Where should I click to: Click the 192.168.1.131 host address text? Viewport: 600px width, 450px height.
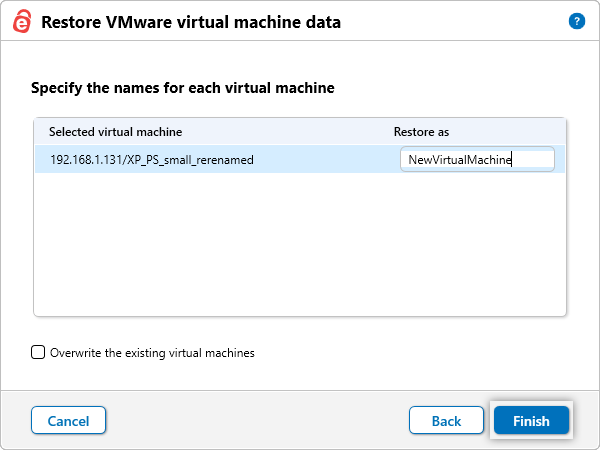[x=83, y=159]
